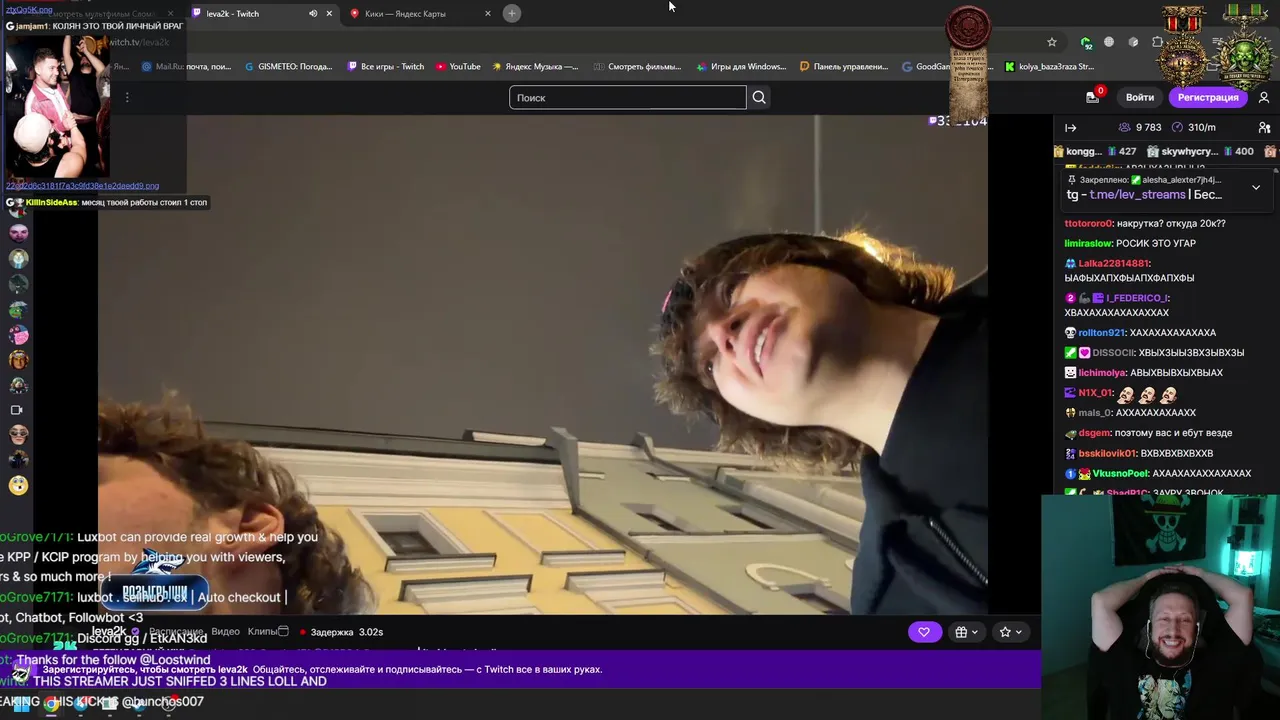Open the Панель управления bookmark

coord(844,67)
